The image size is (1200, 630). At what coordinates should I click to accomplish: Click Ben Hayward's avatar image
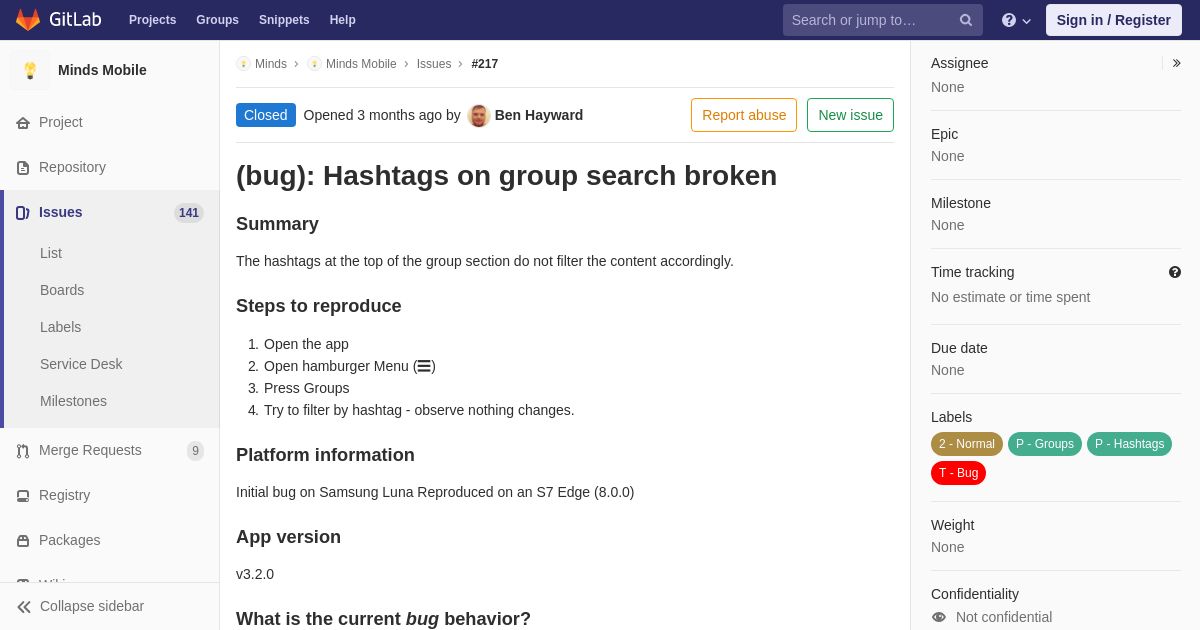(478, 116)
